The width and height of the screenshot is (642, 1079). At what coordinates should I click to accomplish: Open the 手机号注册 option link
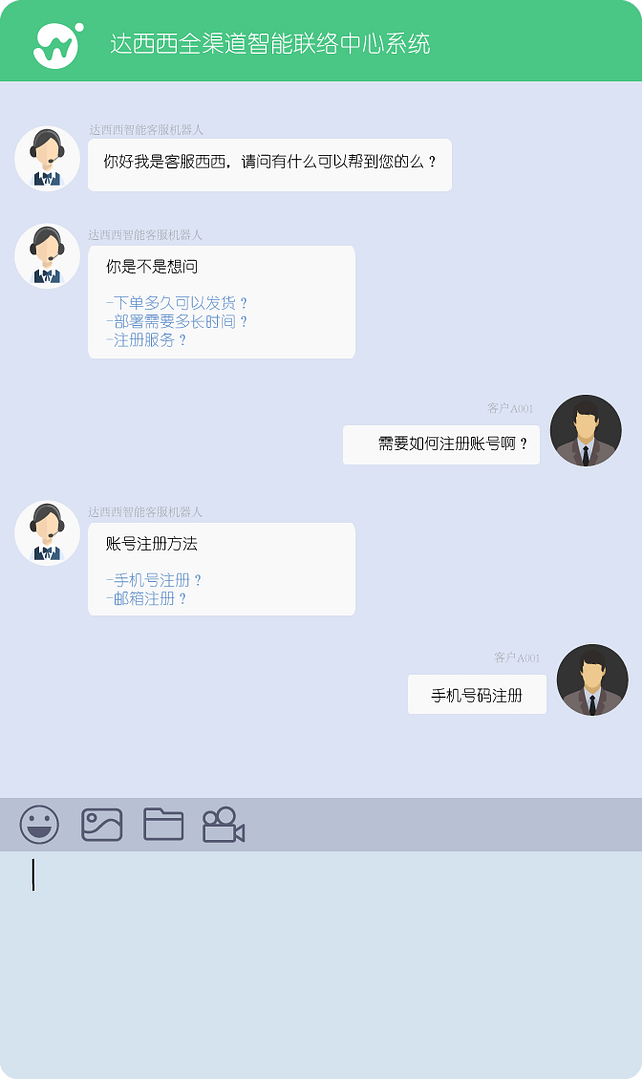153,580
